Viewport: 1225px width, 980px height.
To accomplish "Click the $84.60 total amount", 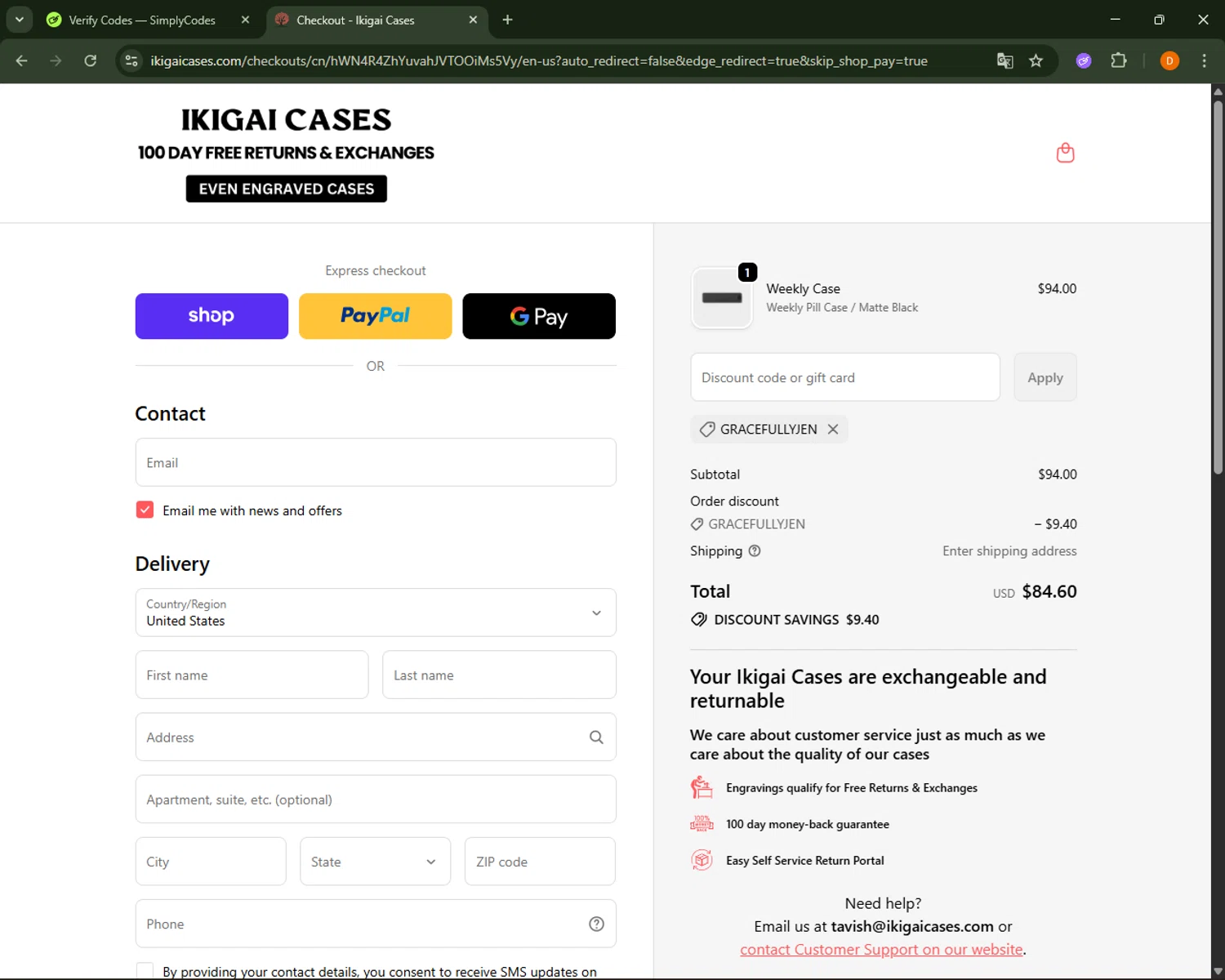I will 1049,591.
